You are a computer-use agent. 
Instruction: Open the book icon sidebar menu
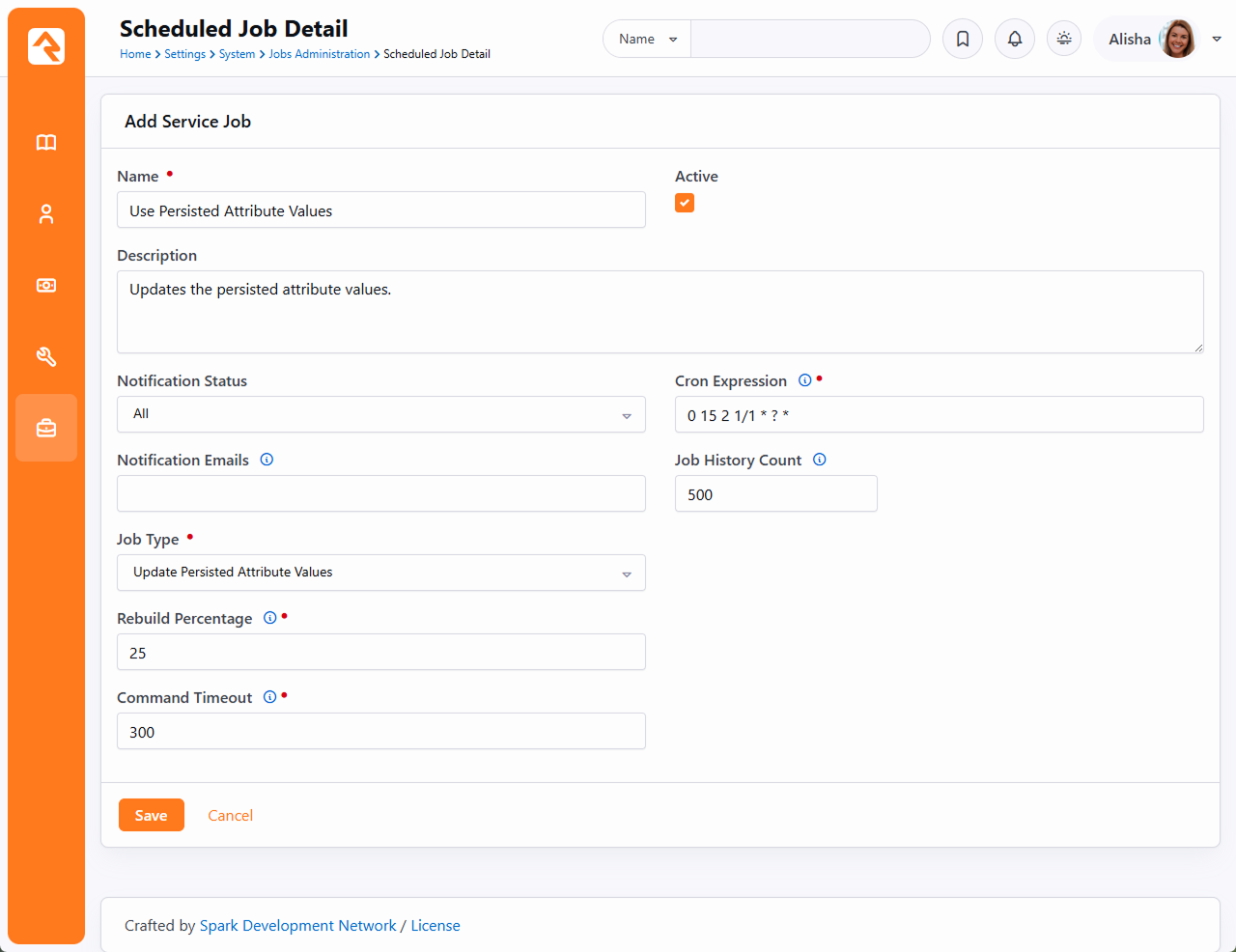(46, 143)
